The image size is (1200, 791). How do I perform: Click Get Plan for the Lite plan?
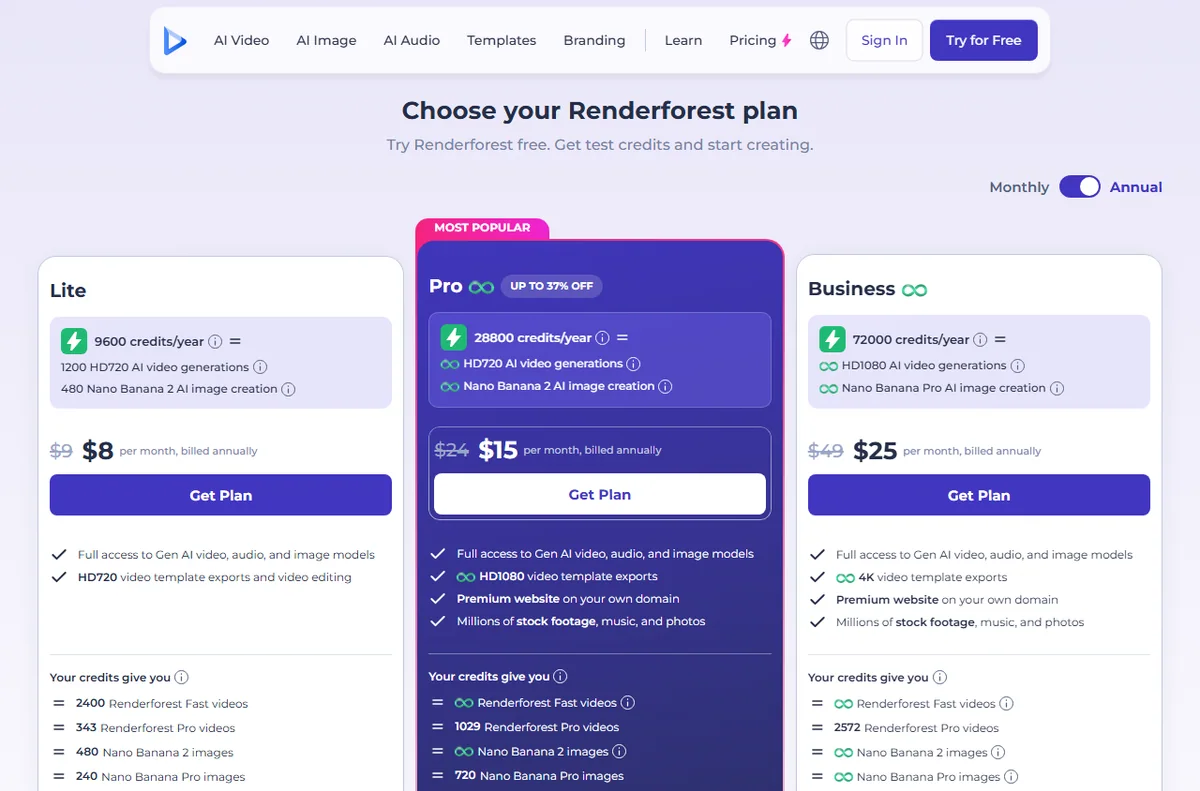tap(221, 495)
